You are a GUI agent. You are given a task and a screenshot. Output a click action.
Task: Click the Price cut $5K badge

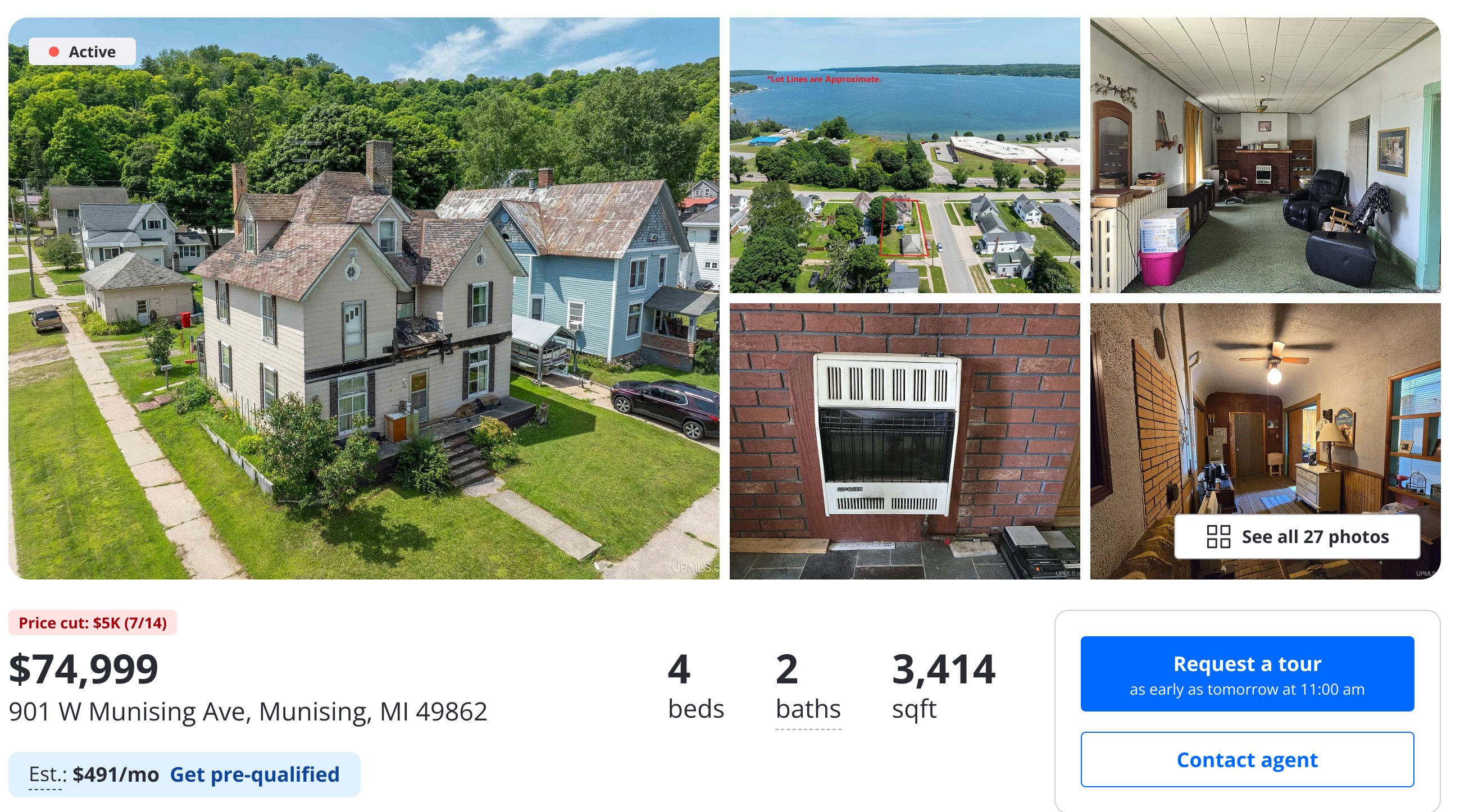click(92, 622)
